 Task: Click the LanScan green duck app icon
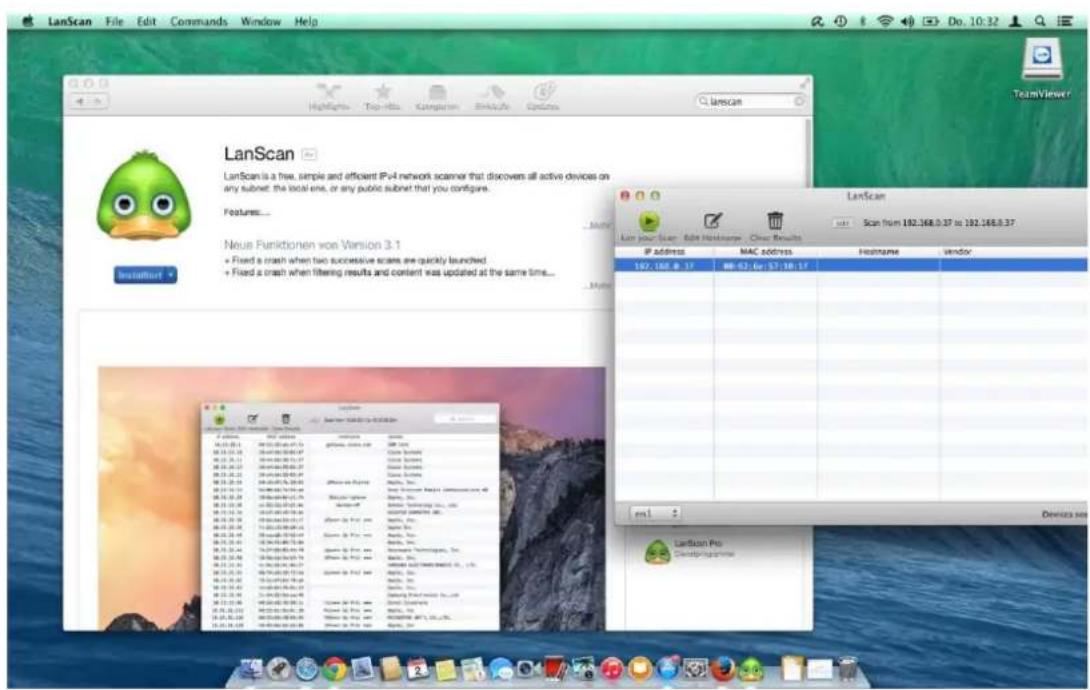[x=143, y=197]
